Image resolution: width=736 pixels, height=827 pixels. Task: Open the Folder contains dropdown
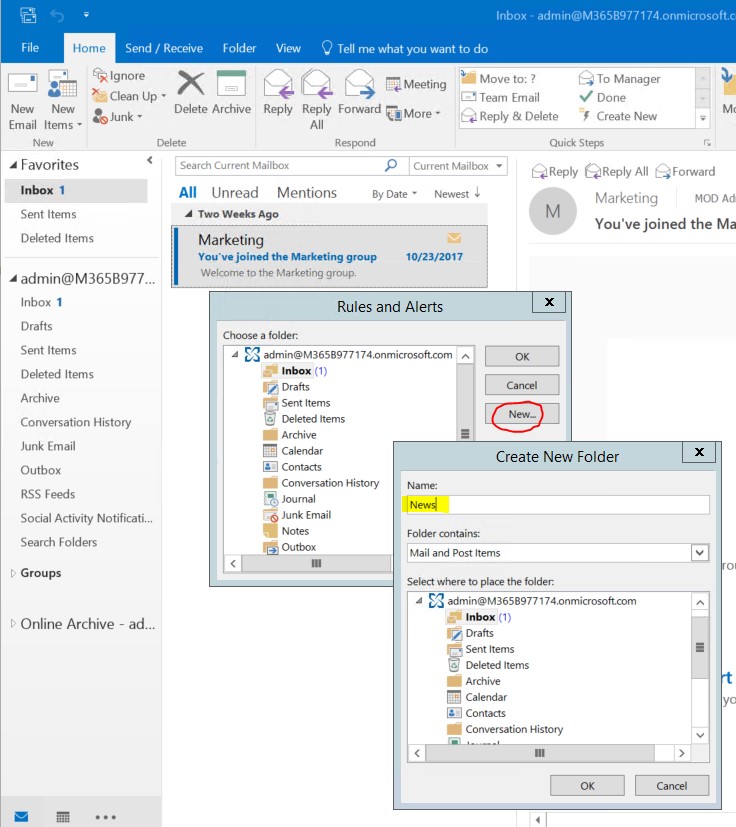[x=699, y=553]
